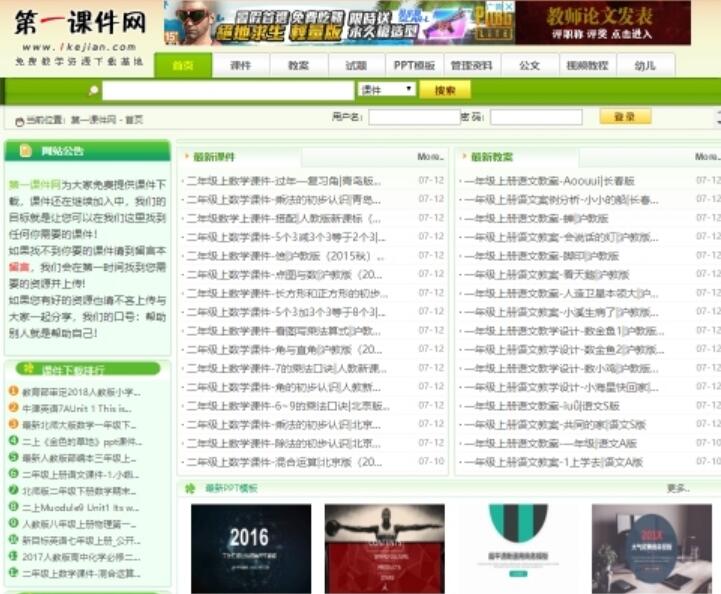
Task: Click the 网站公告 notice icon
Action: pyautogui.click(x=26, y=151)
